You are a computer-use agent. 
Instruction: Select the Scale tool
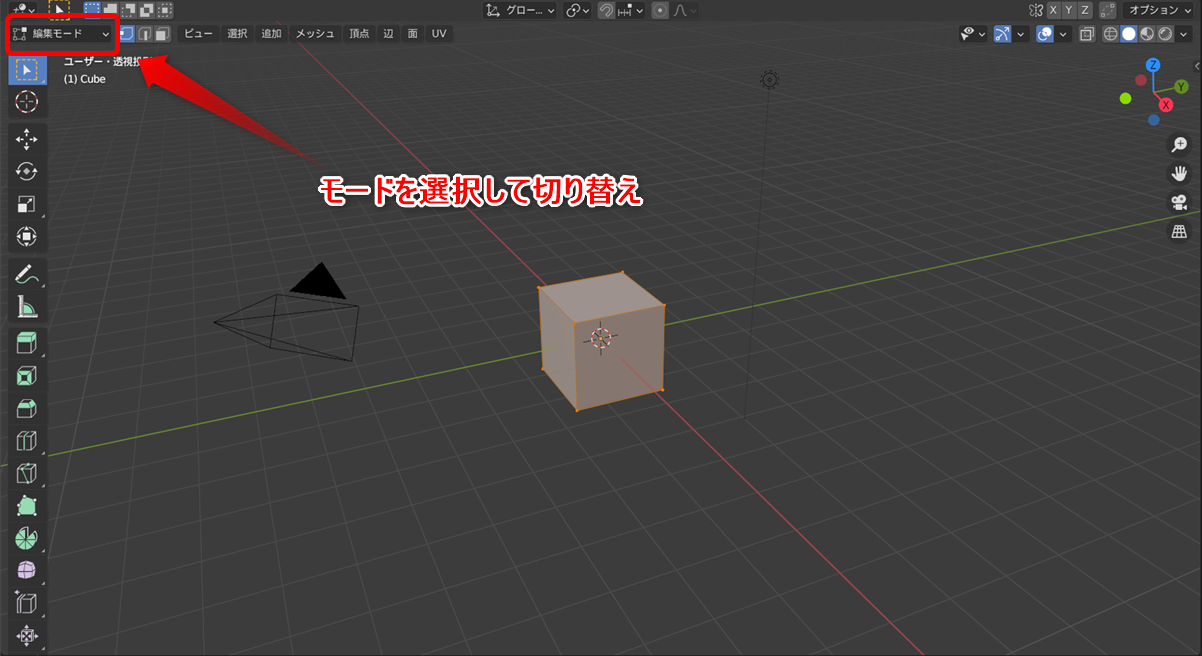tap(27, 204)
